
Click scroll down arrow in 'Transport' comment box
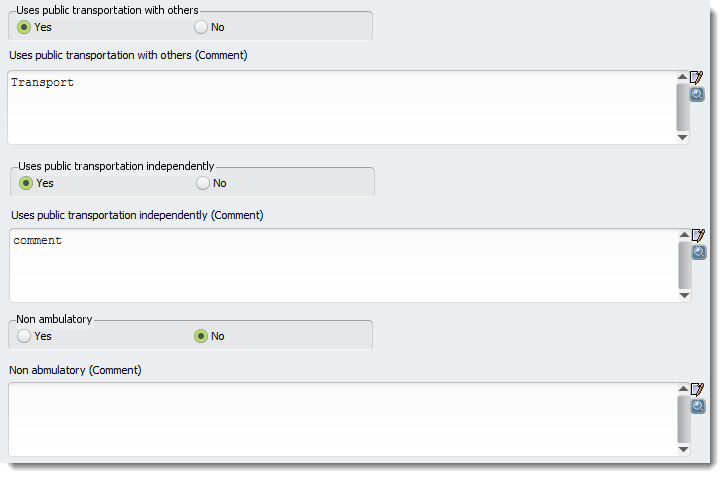click(x=682, y=137)
